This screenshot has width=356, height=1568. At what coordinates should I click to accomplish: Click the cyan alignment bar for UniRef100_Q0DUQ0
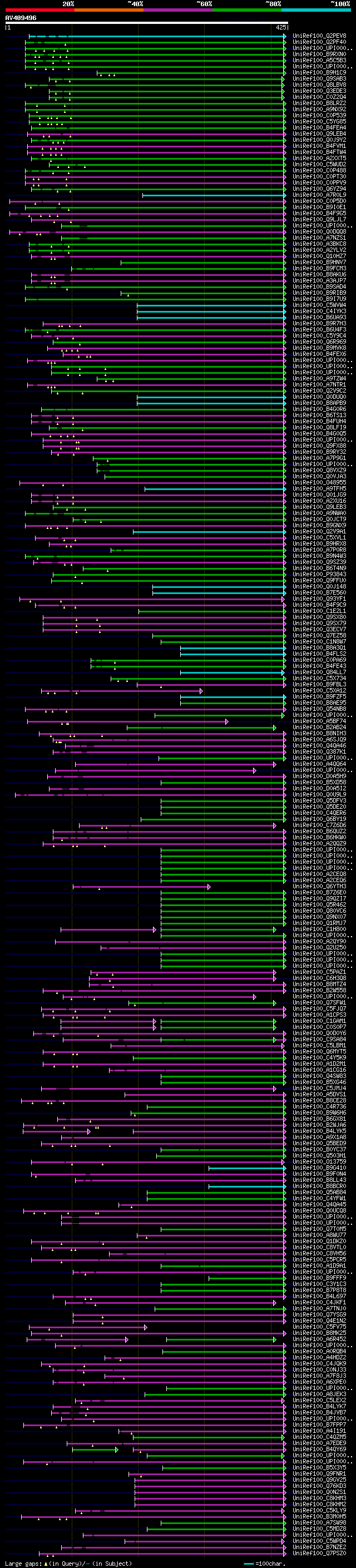[x=211, y=398]
